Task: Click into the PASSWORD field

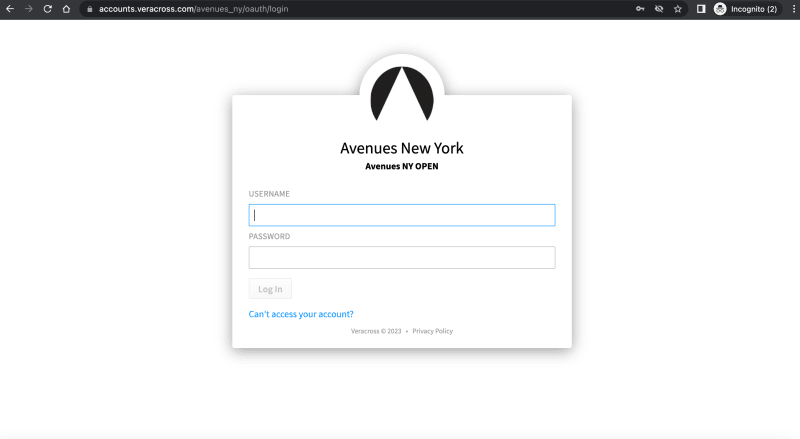Action: coord(402,257)
